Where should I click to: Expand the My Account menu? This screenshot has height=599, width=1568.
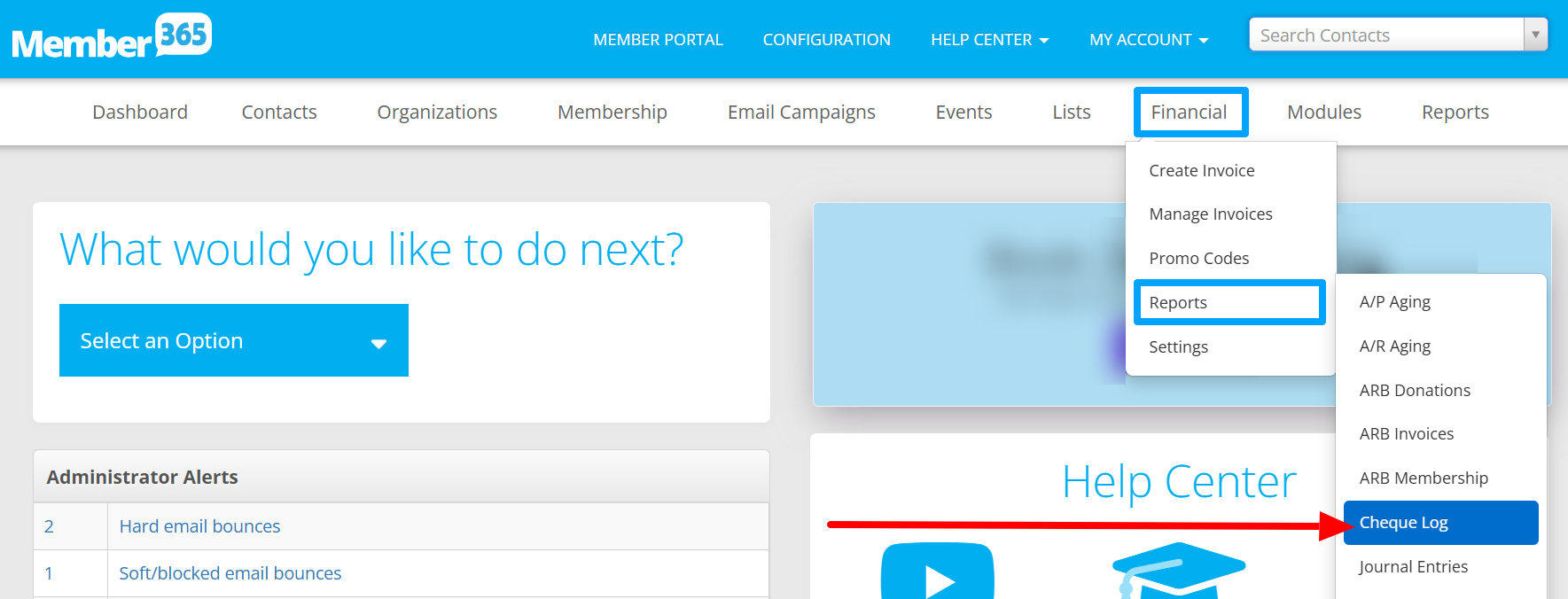(1148, 40)
